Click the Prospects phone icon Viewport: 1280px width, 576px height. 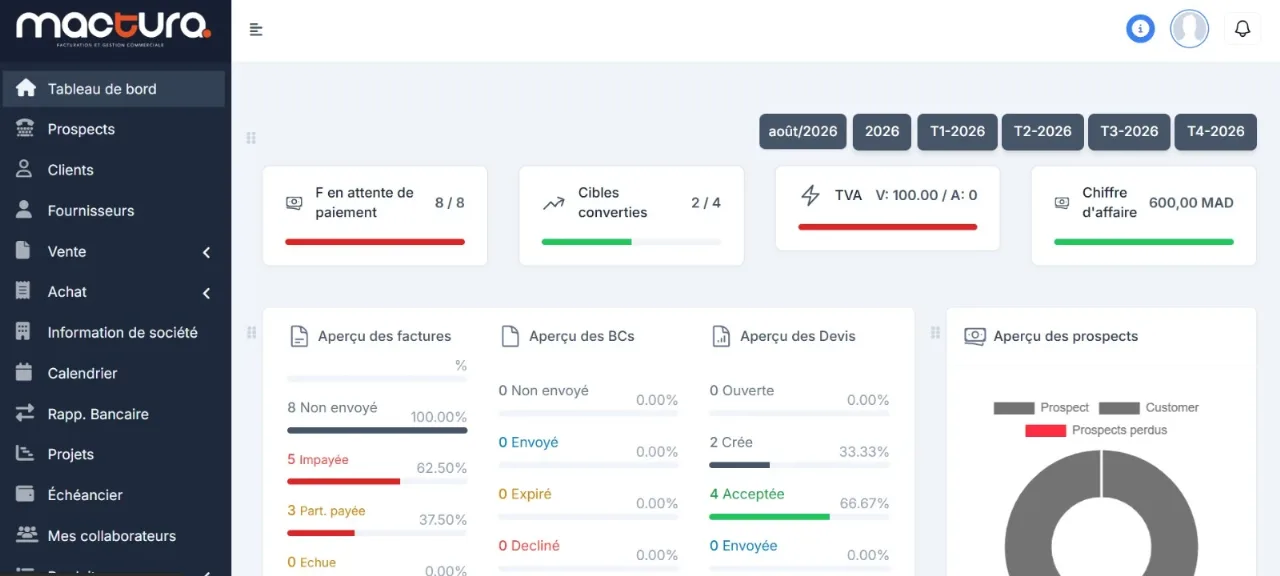pos(26,129)
